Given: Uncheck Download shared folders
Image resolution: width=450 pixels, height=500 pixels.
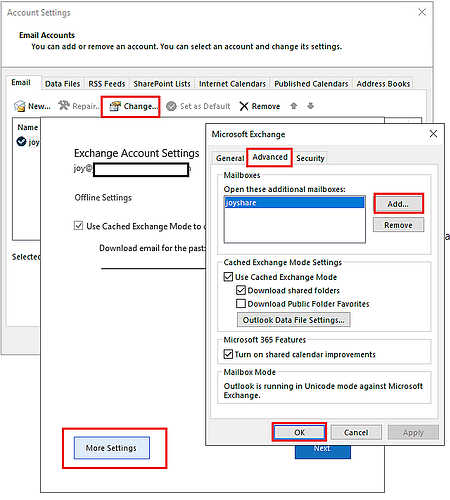Looking at the screenshot, I should pos(241,290).
